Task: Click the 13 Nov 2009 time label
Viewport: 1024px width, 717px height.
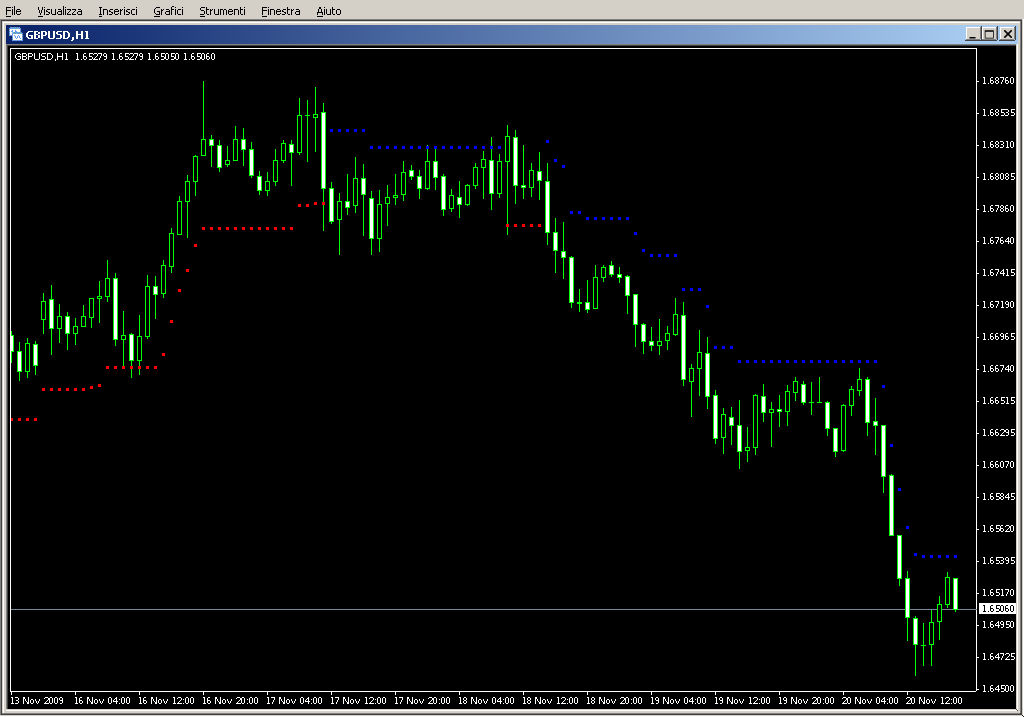Action: pos(37,701)
